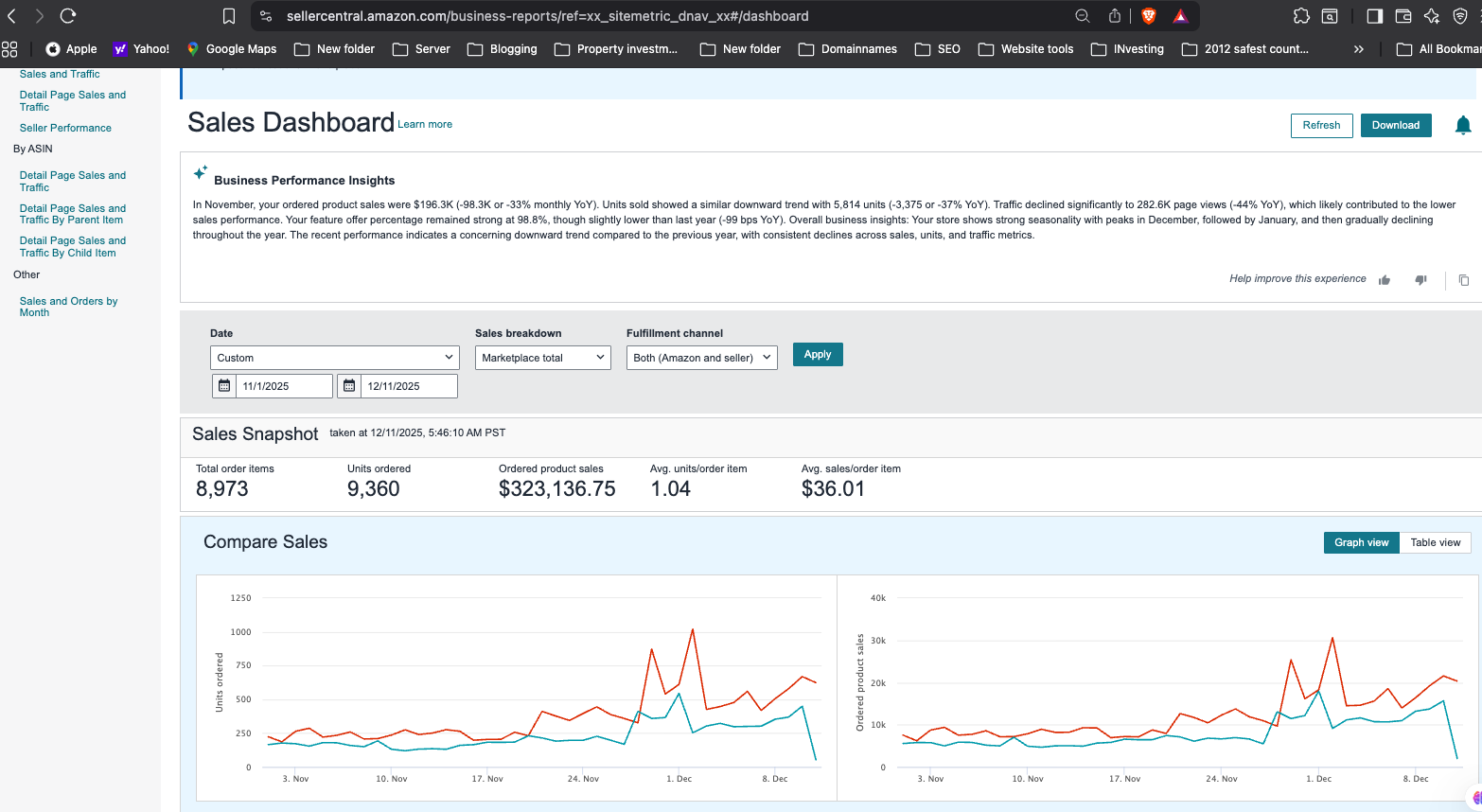Viewport: 1482px width, 812px height.
Task: Expand the Date range dropdown
Action: 334,358
